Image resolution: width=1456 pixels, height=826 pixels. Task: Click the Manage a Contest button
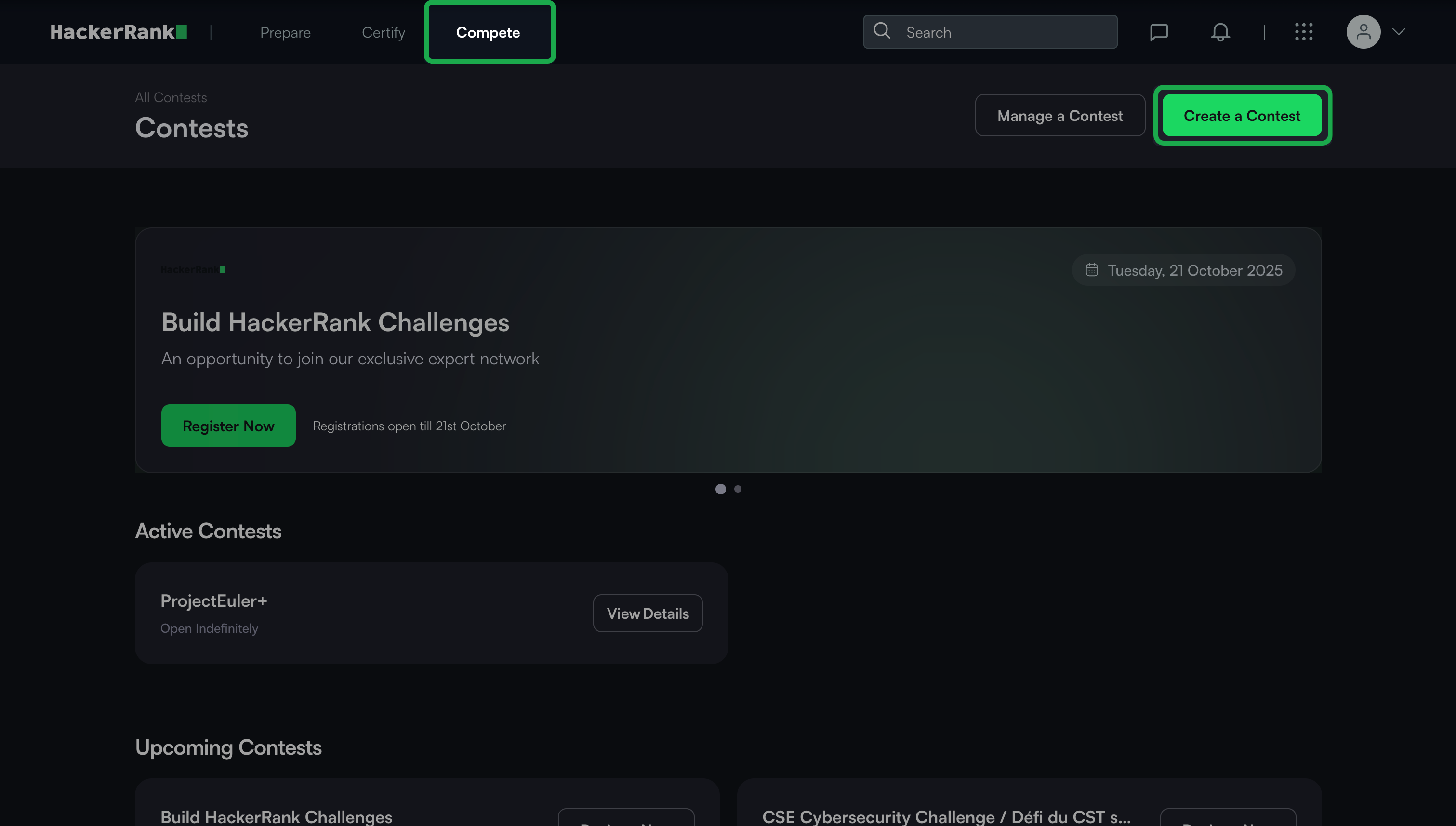[1059, 116]
